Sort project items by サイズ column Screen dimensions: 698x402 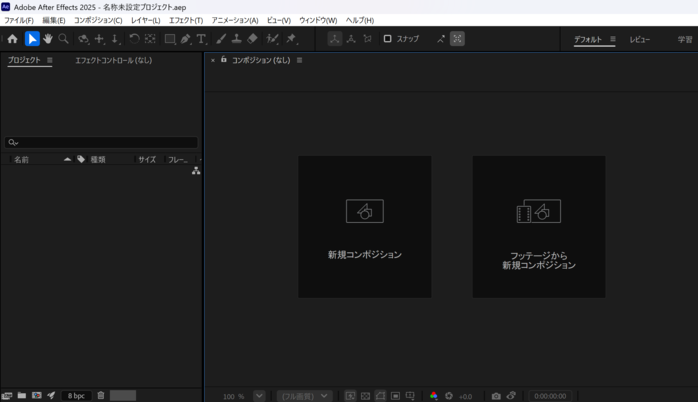tap(147, 159)
